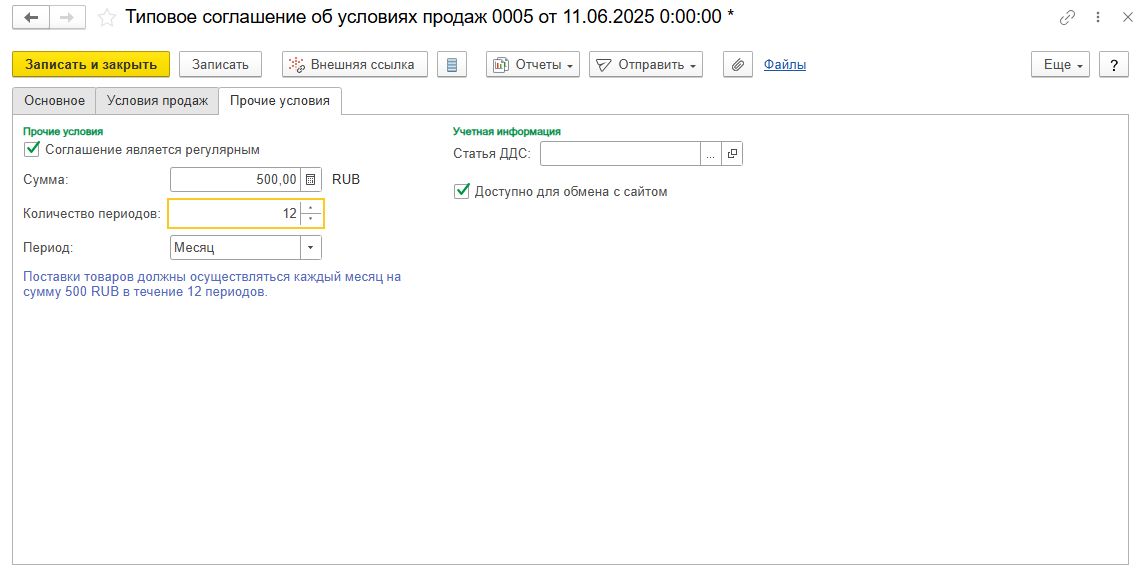Click the paperclip attachments icon
Screen dimensions: 1139x574
pos(737,65)
